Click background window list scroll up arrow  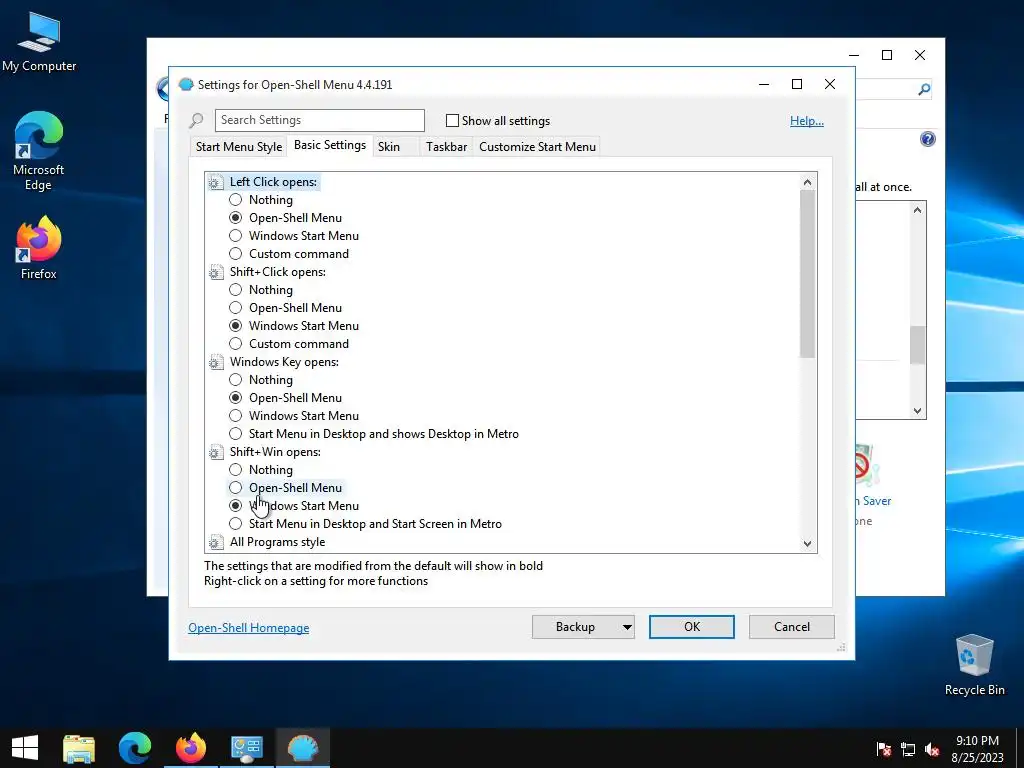coord(918,210)
